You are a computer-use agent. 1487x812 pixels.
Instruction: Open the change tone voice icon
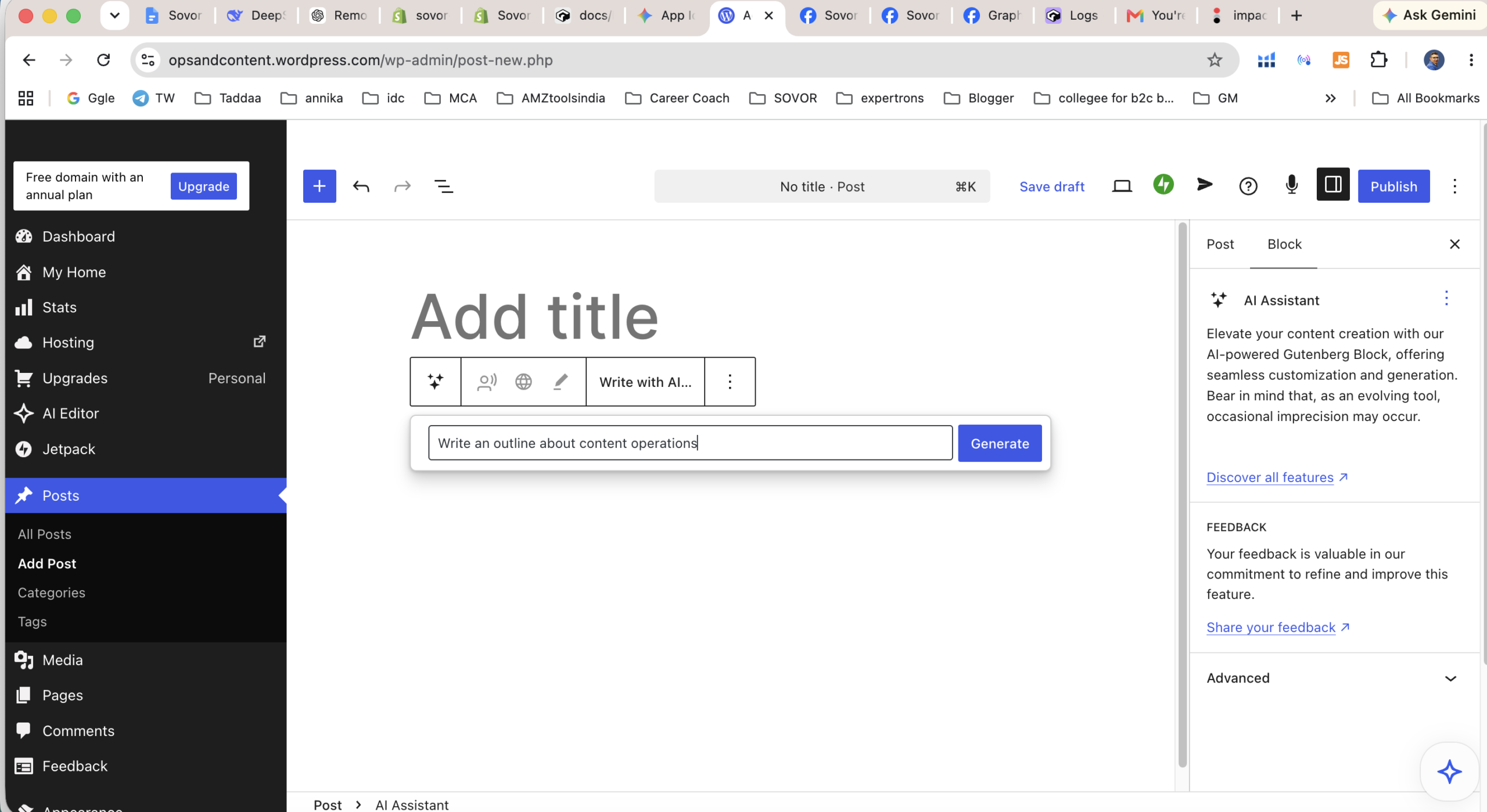click(x=487, y=382)
